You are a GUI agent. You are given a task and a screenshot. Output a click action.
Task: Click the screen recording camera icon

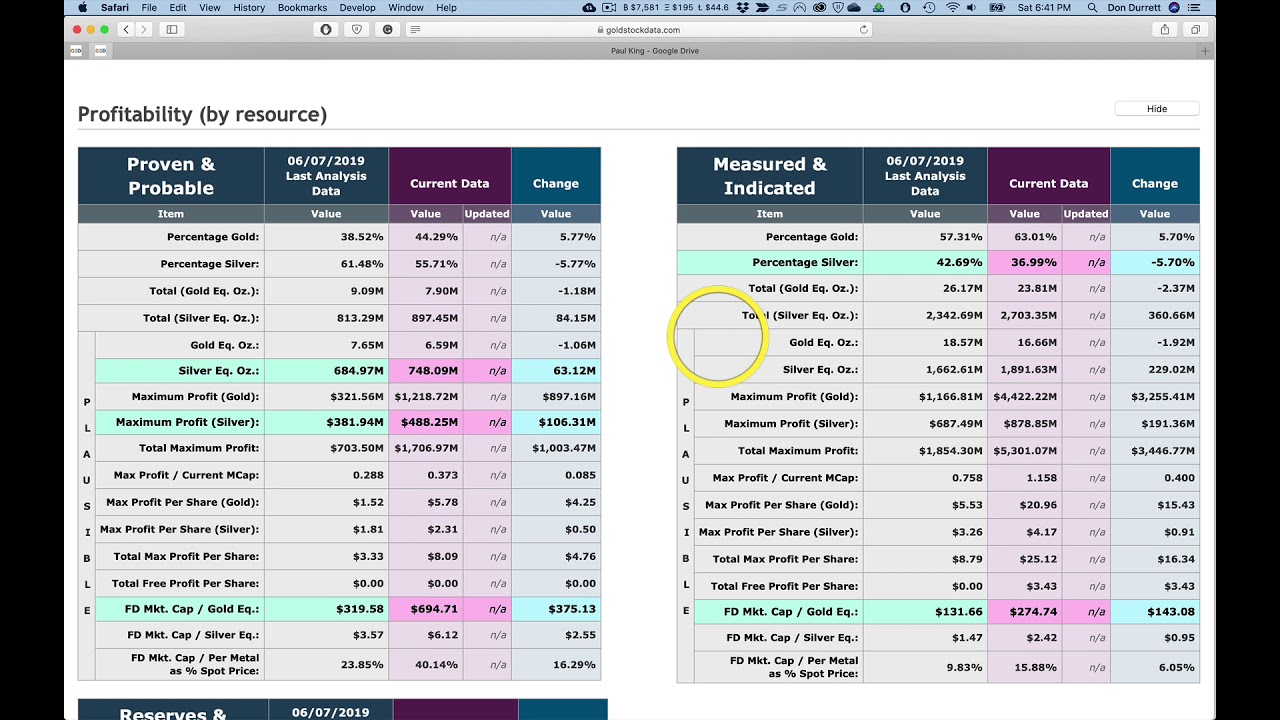tap(609, 7)
